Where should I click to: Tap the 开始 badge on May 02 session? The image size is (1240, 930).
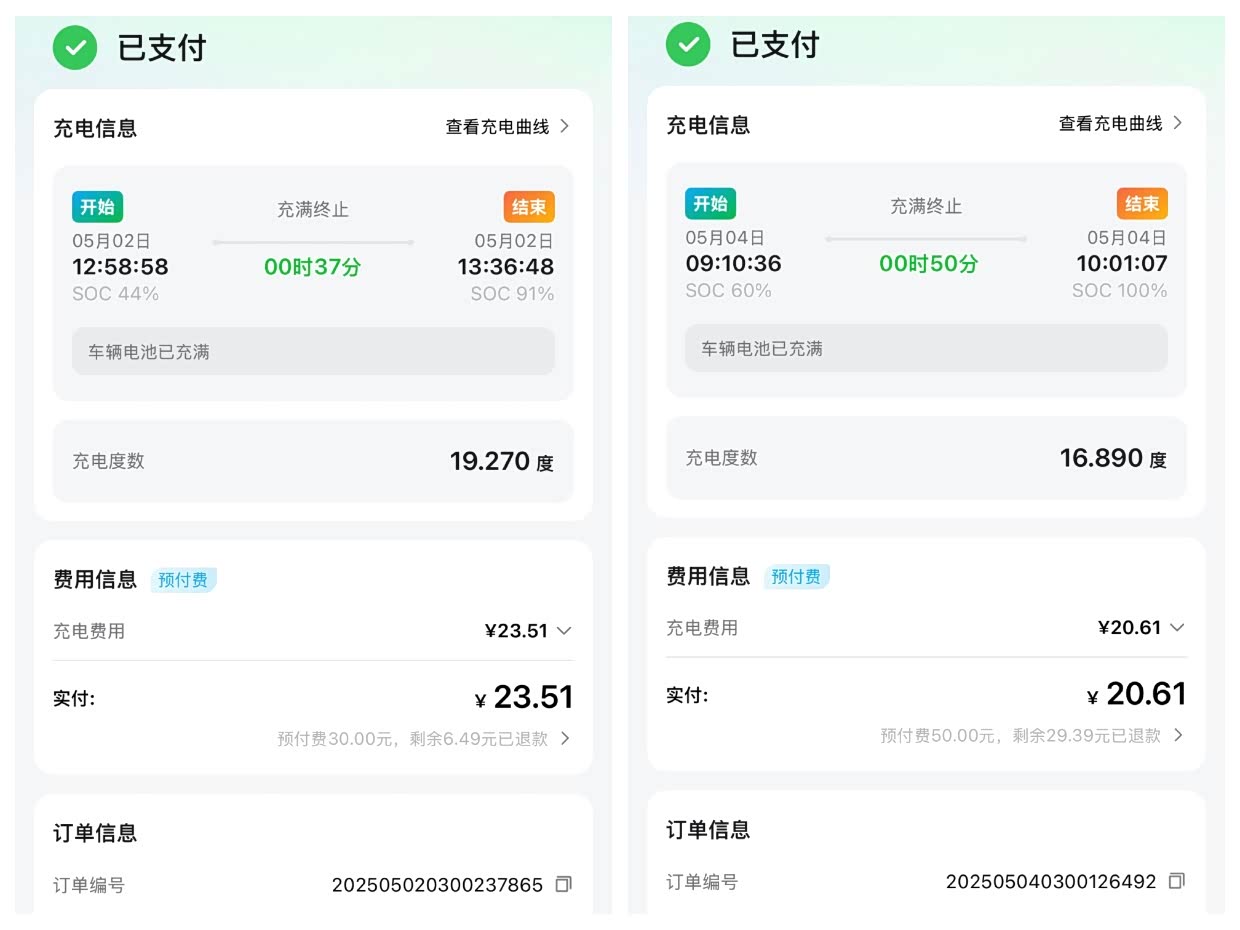(97, 207)
